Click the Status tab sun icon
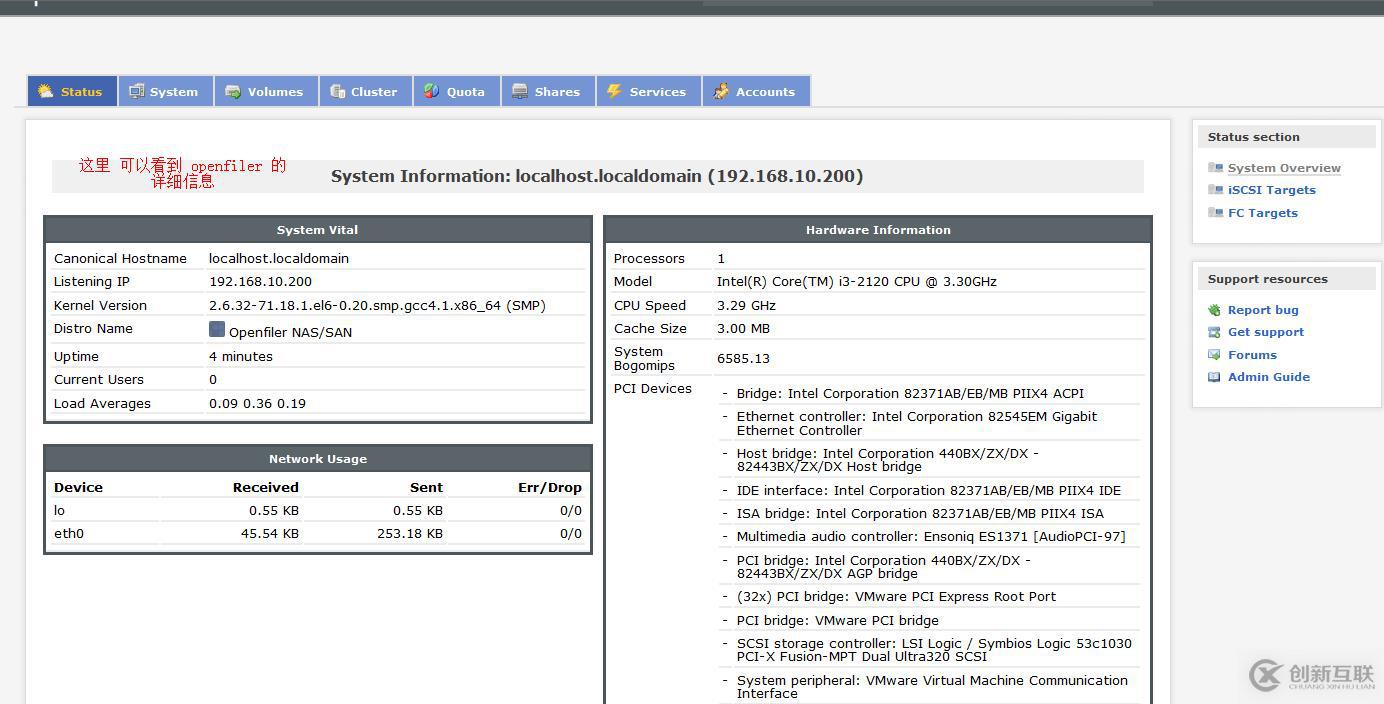This screenshot has width=1384, height=704. coord(46,91)
